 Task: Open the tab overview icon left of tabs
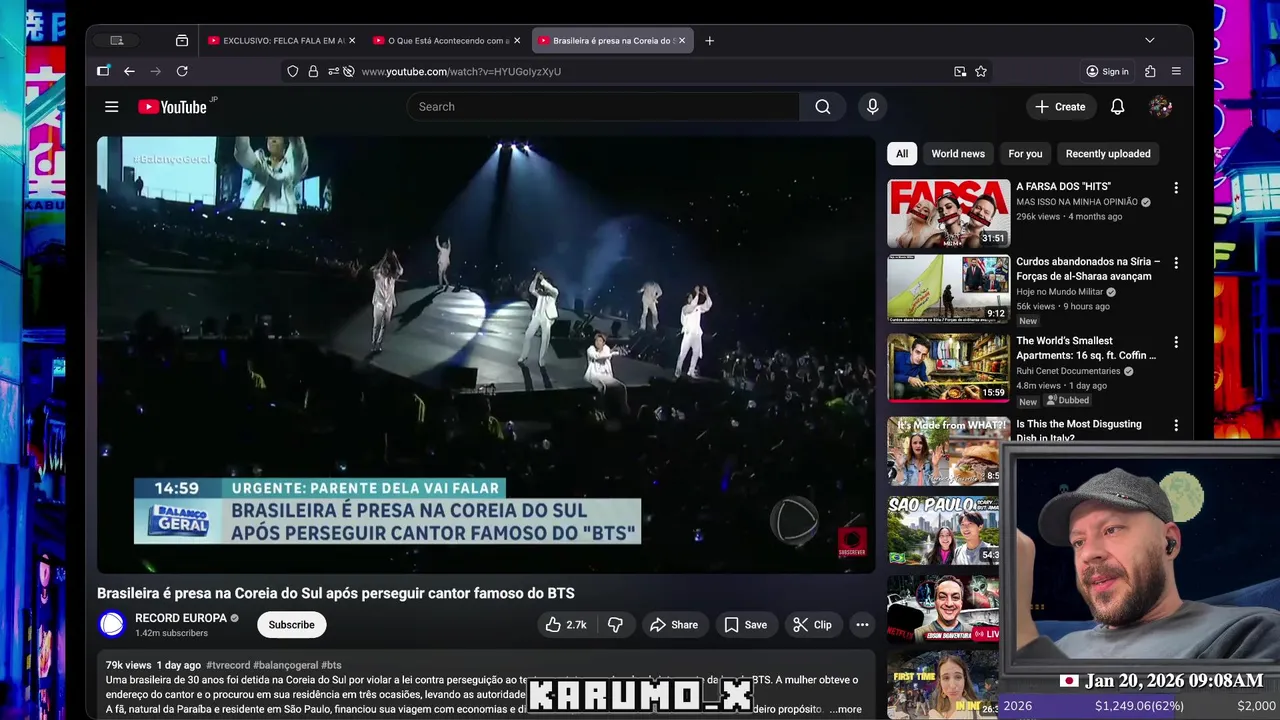click(x=181, y=41)
